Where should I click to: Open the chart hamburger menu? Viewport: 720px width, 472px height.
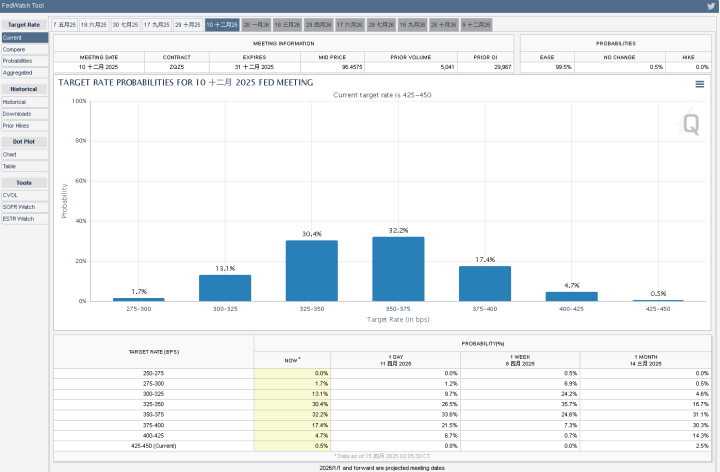pyautogui.click(x=700, y=85)
